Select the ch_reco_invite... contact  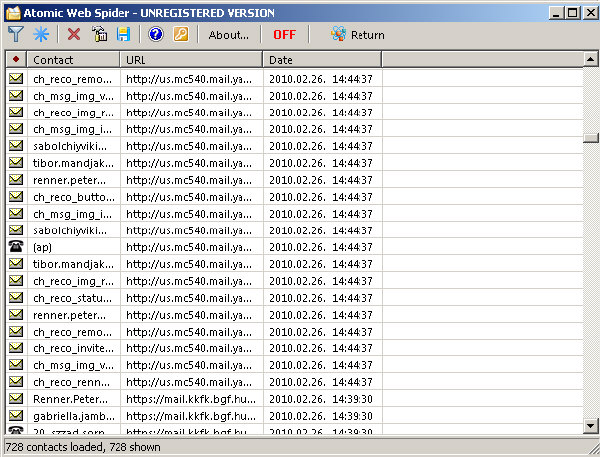coord(73,348)
